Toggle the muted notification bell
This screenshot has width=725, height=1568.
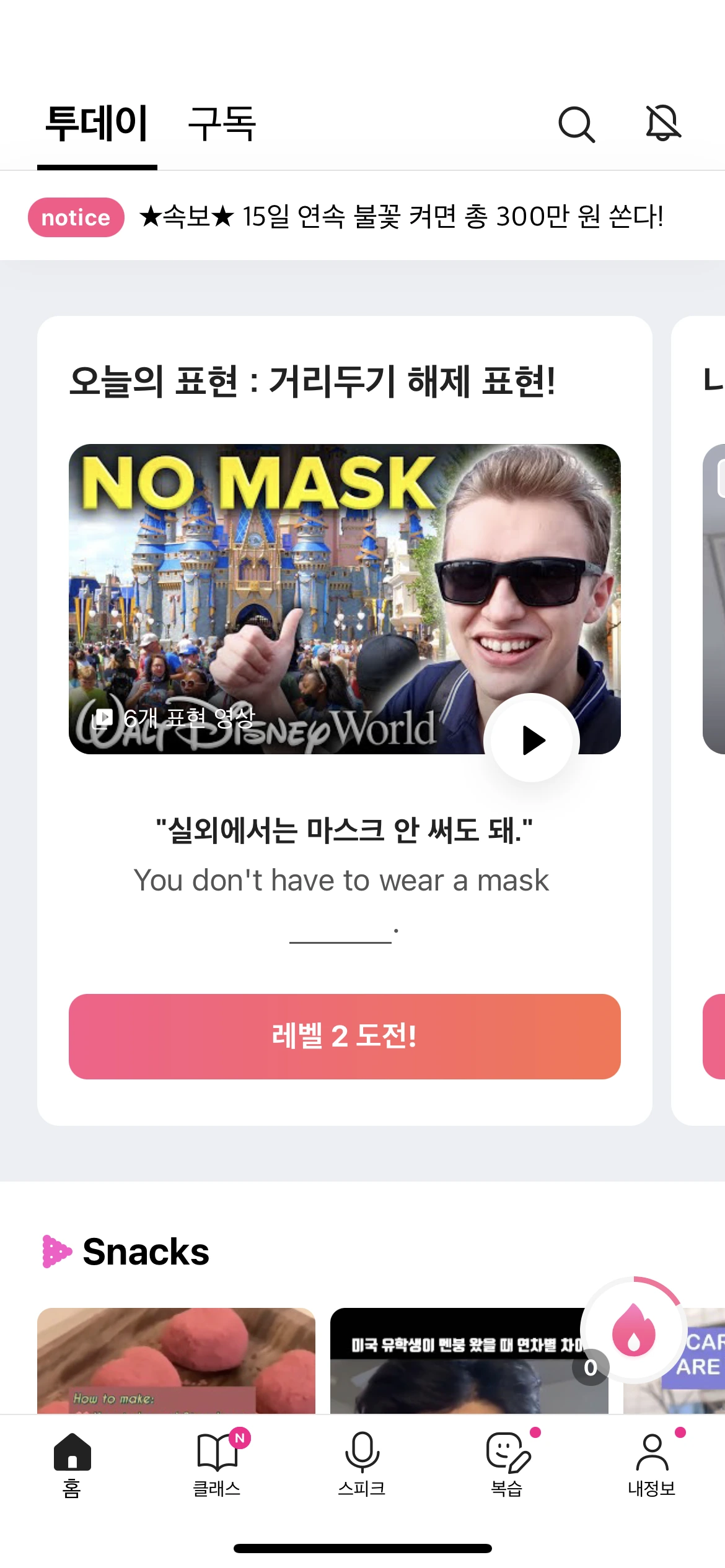(663, 123)
